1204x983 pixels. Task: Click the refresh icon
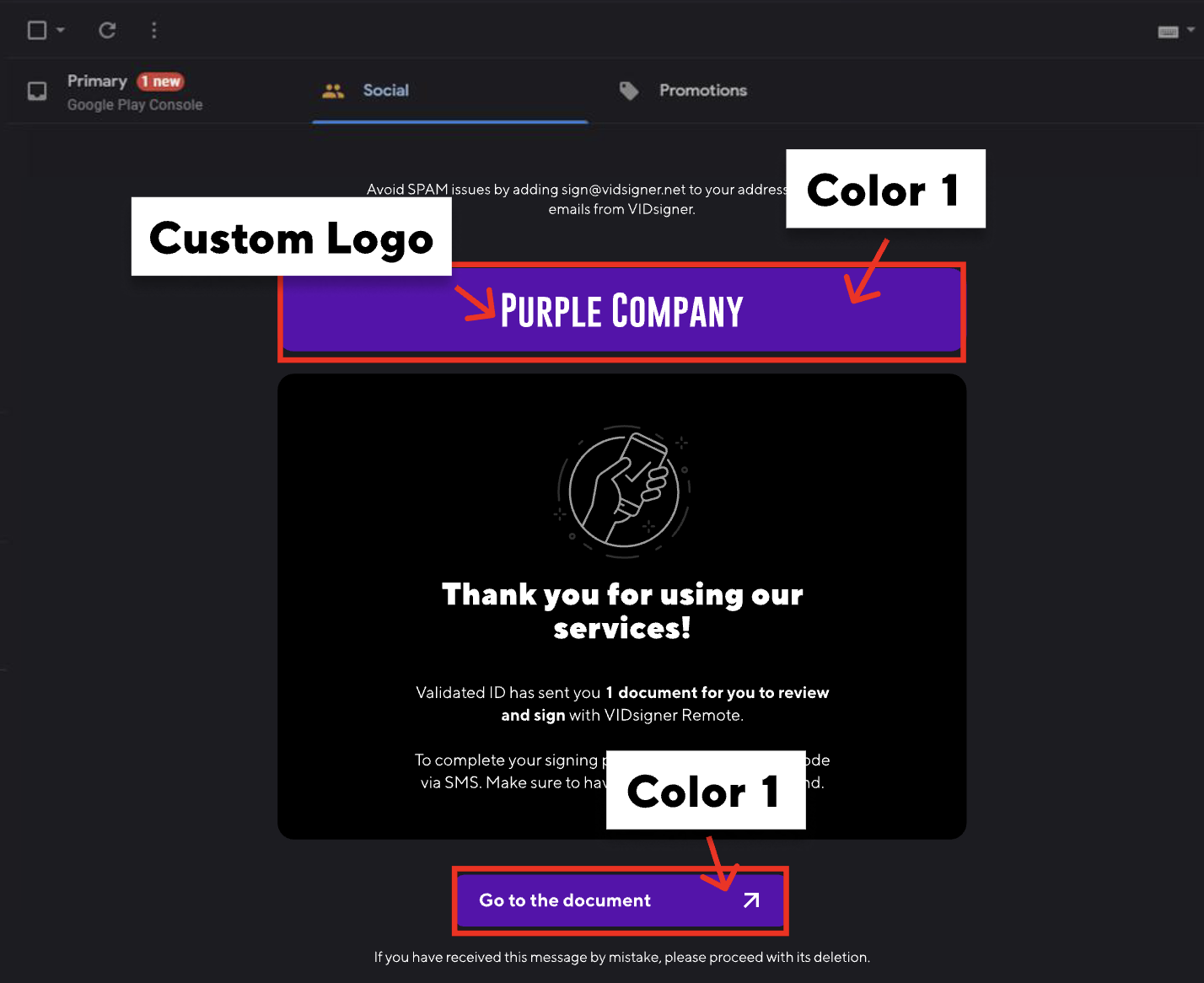[107, 30]
